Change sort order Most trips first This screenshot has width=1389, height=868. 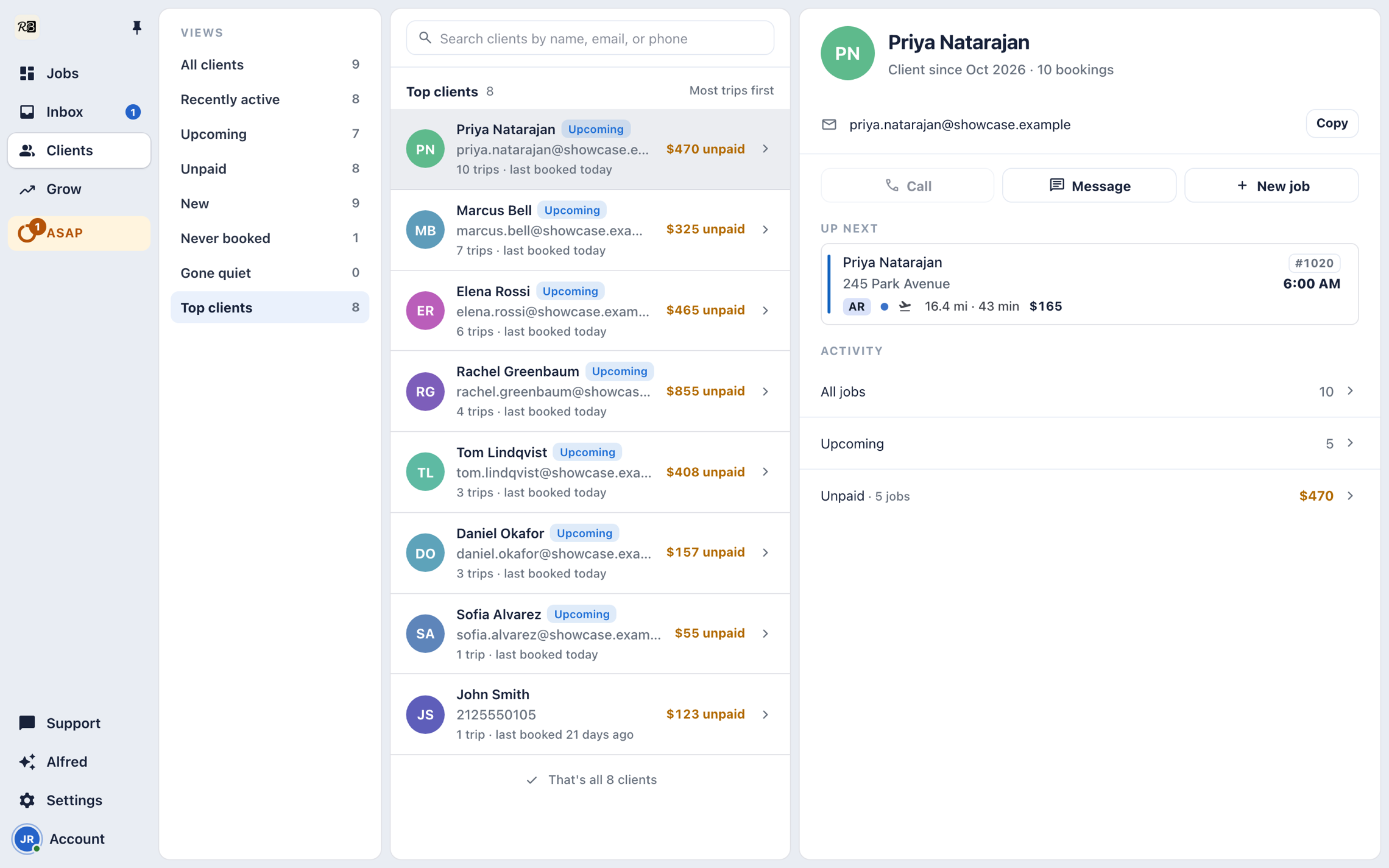click(731, 91)
